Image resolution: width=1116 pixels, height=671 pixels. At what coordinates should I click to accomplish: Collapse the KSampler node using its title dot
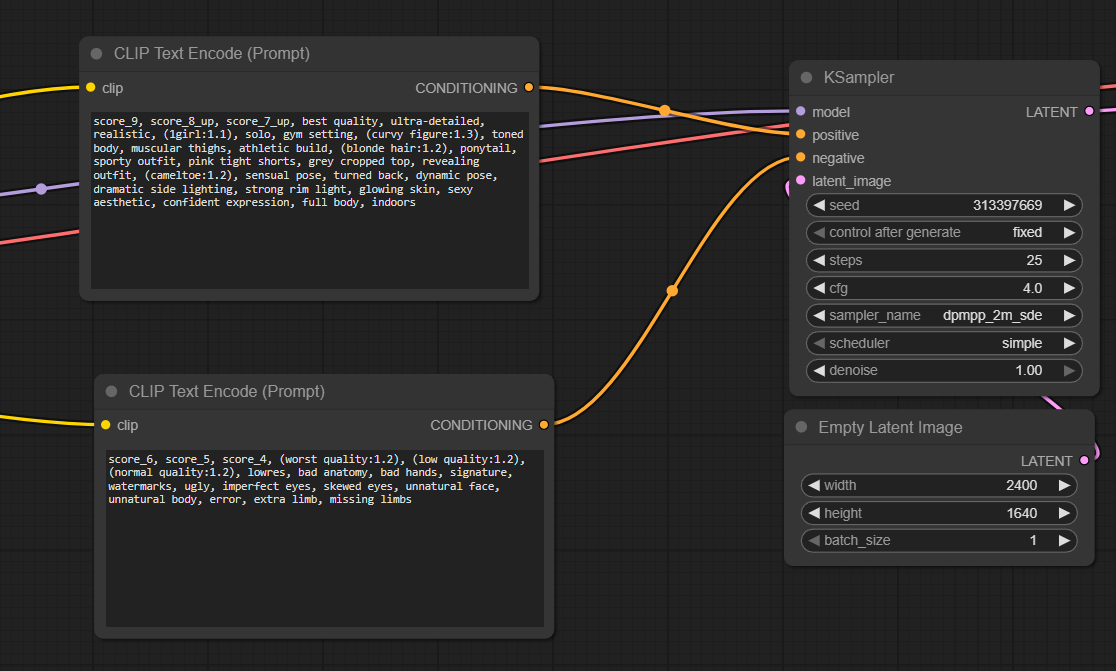point(806,78)
